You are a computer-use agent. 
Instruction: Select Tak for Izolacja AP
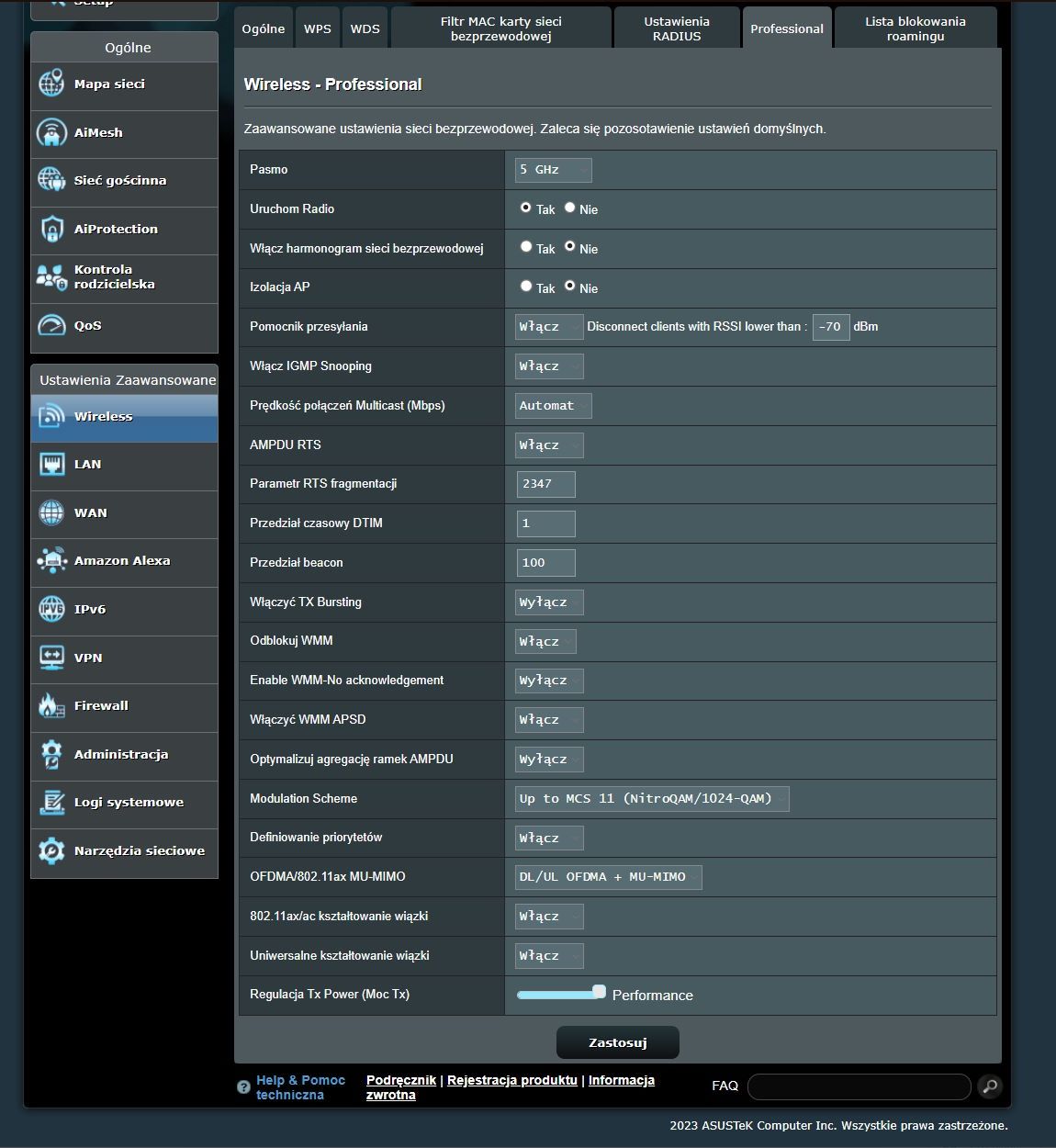525,286
